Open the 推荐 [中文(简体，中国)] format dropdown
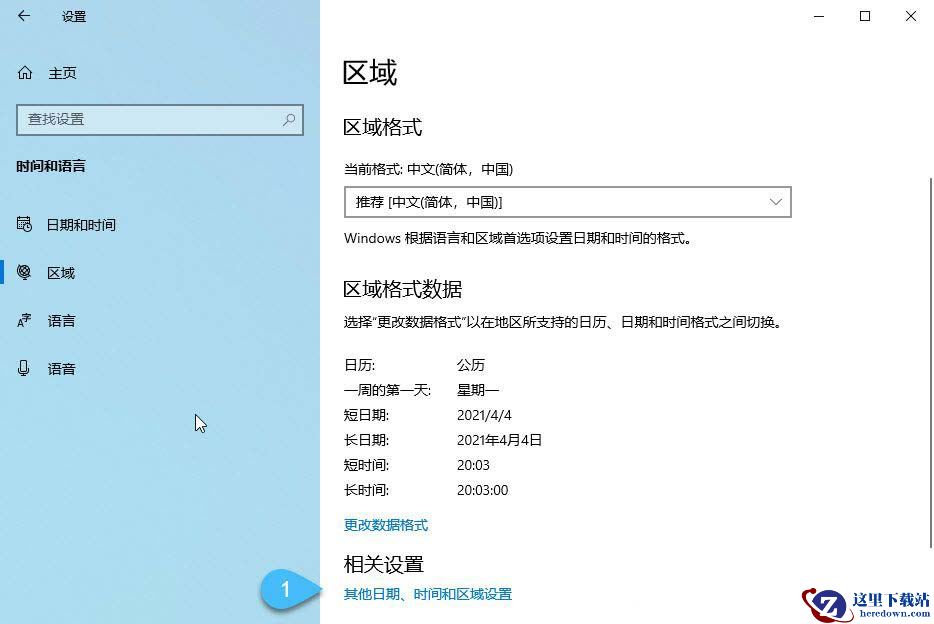 coord(568,202)
